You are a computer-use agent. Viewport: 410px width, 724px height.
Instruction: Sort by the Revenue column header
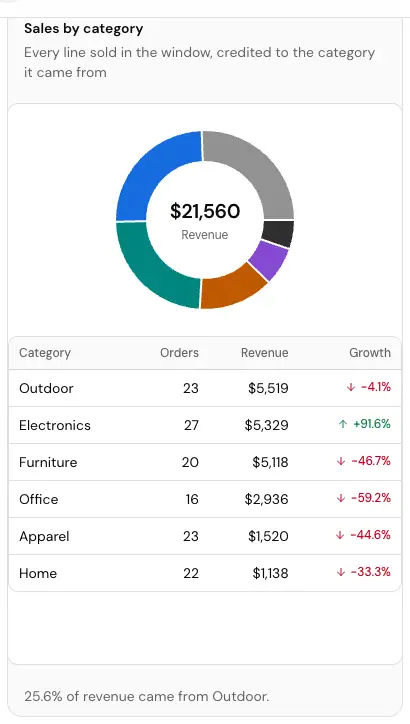pos(265,353)
